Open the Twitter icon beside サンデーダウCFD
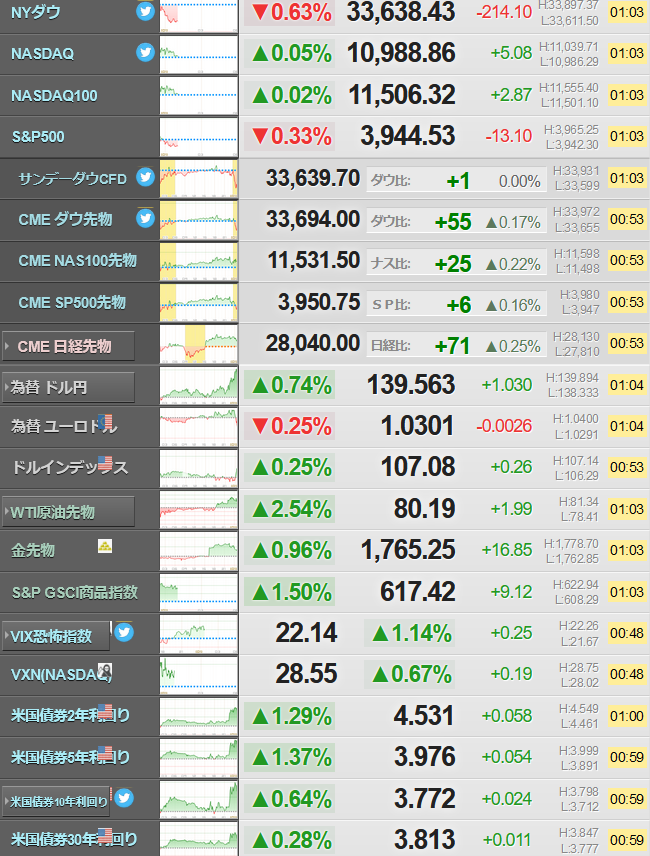This screenshot has width=650, height=856. click(145, 177)
